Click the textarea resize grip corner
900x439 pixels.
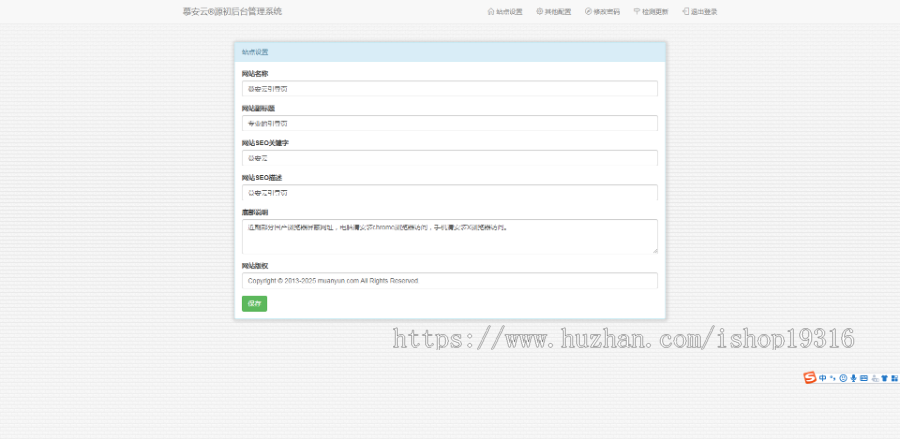655,251
